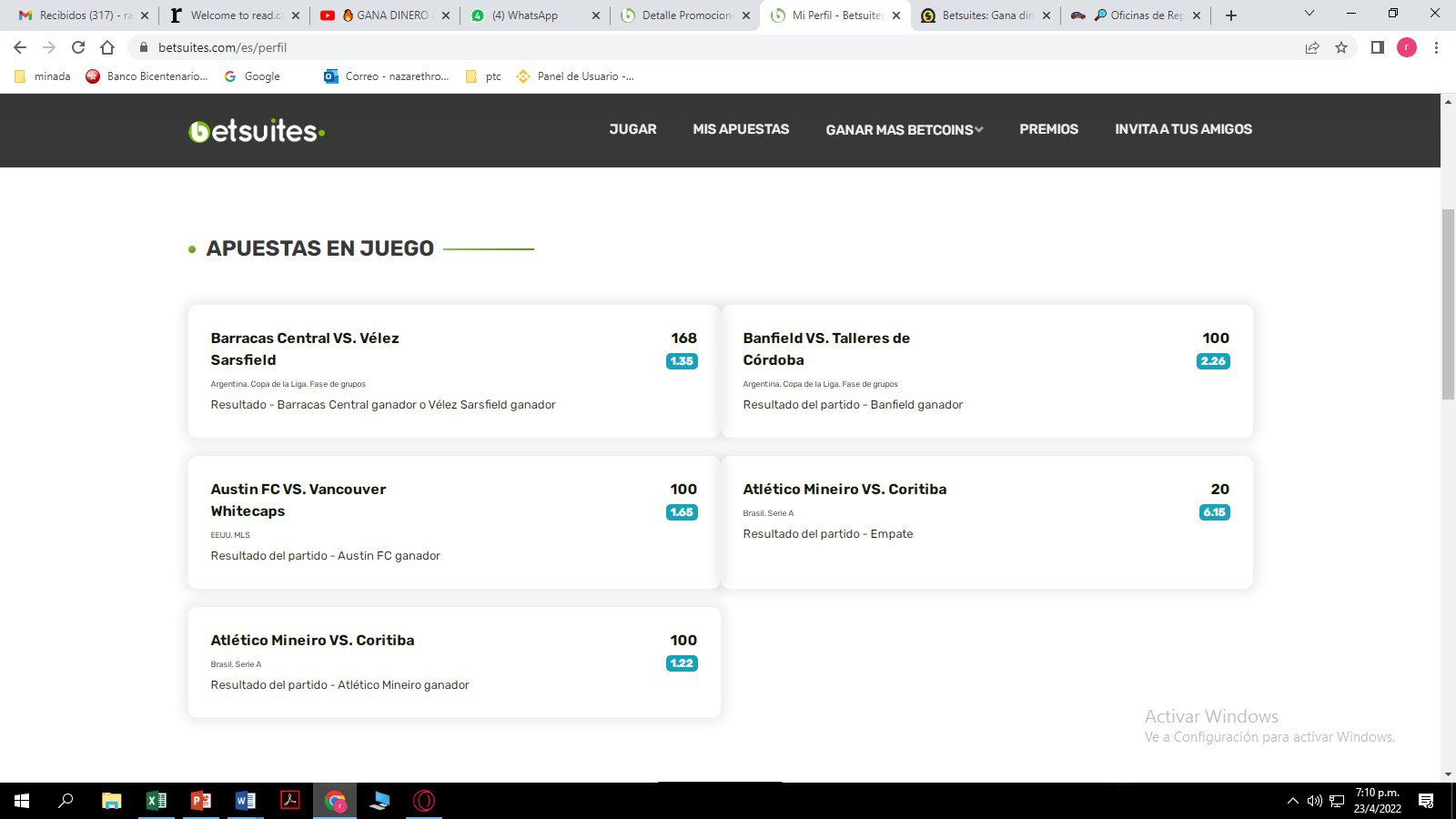Click 'Resultado del partido - Atlético Mineiro ganador'
Screen dimensions: 1456x819
339,685
